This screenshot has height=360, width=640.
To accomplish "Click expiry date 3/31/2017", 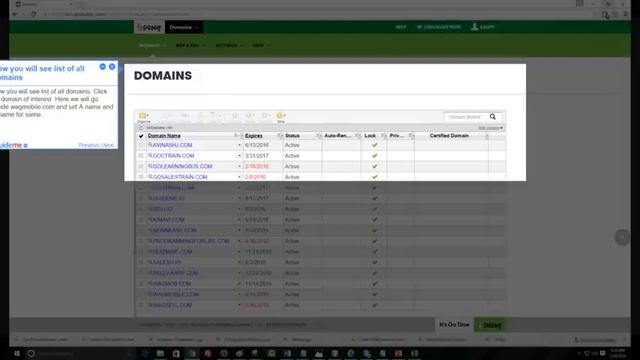I will pos(257,156).
